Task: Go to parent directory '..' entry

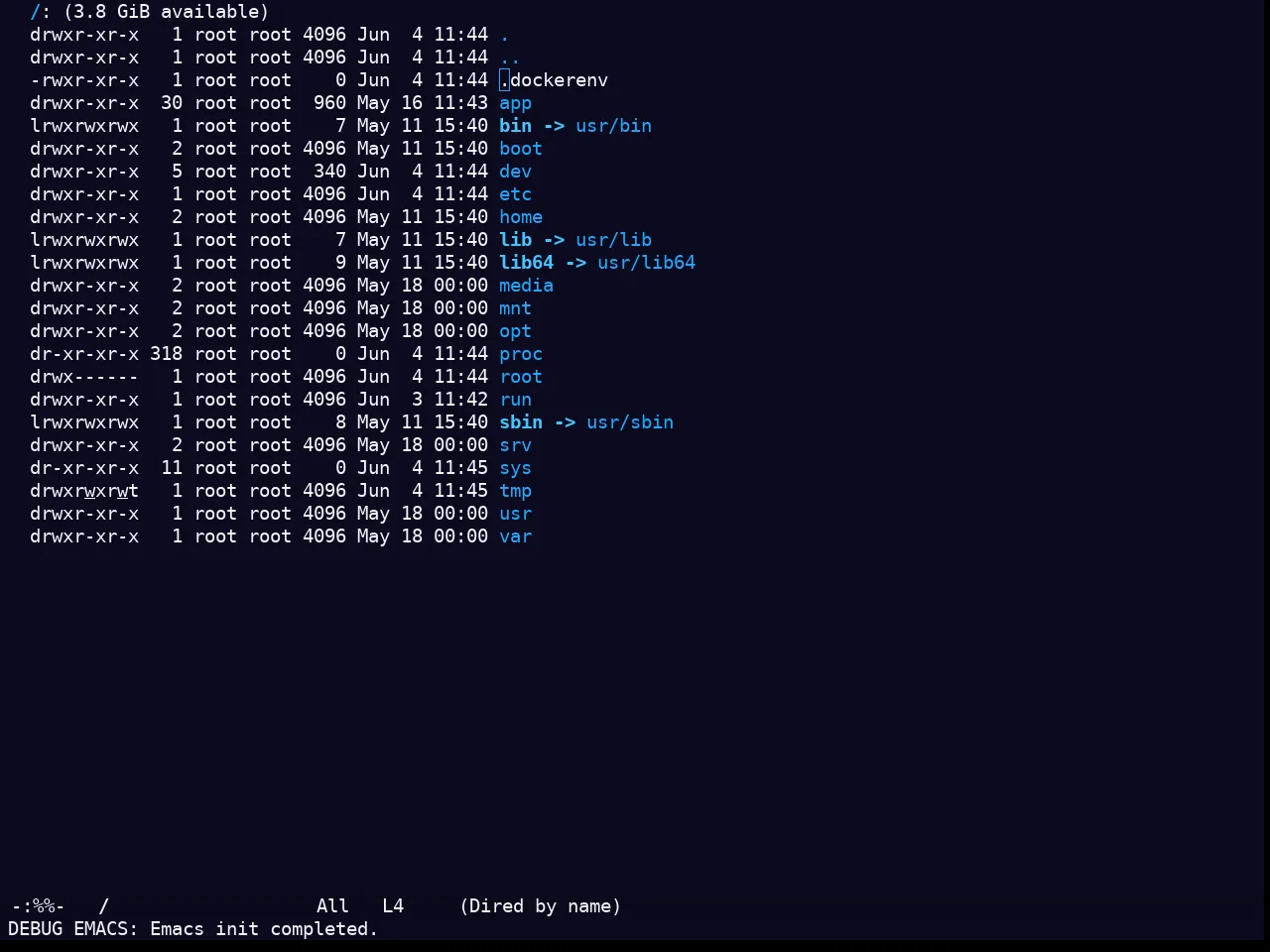Action: (510, 58)
